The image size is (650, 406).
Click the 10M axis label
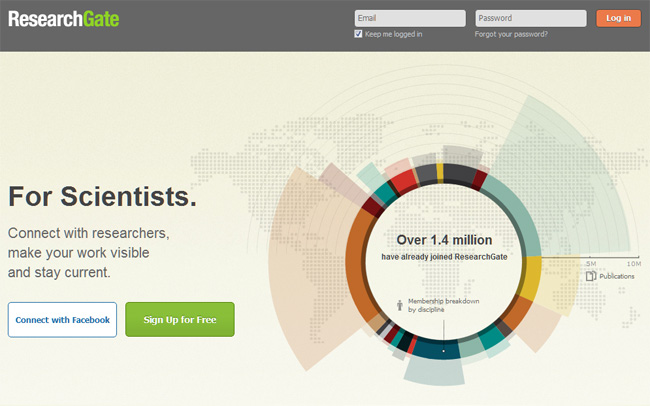(634, 264)
